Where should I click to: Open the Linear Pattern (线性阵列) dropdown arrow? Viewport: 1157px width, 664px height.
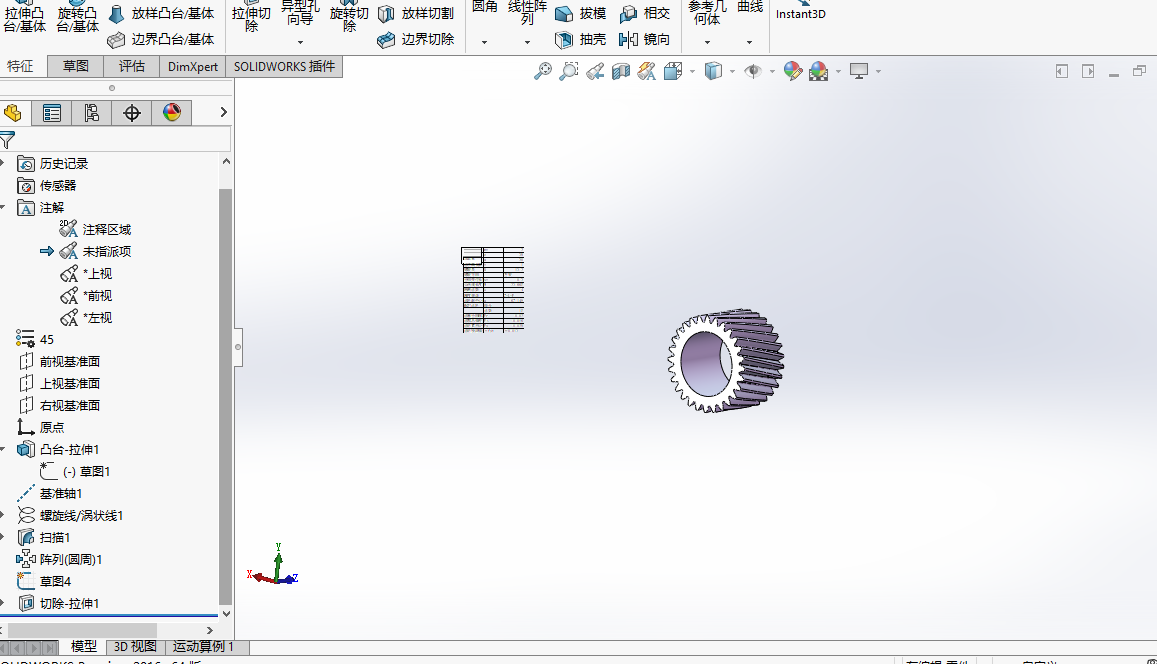click(x=527, y=42)
